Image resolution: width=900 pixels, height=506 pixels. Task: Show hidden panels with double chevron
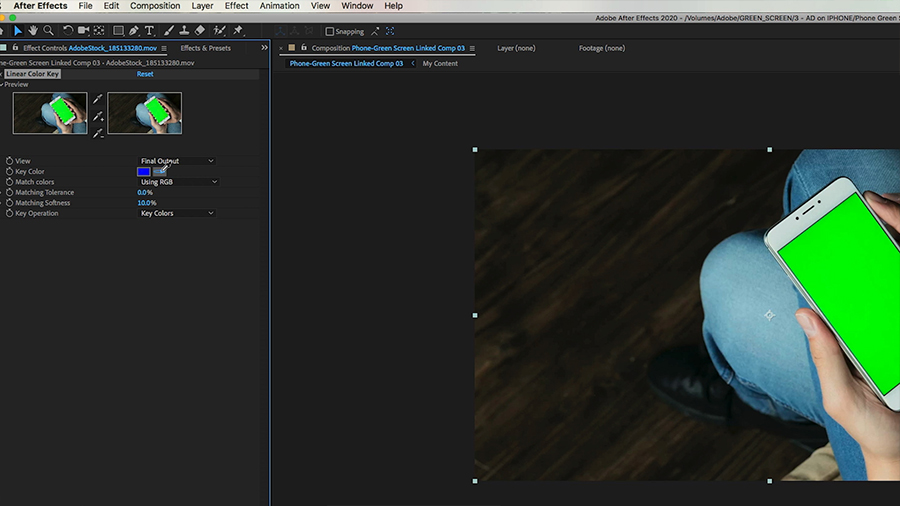265,48
